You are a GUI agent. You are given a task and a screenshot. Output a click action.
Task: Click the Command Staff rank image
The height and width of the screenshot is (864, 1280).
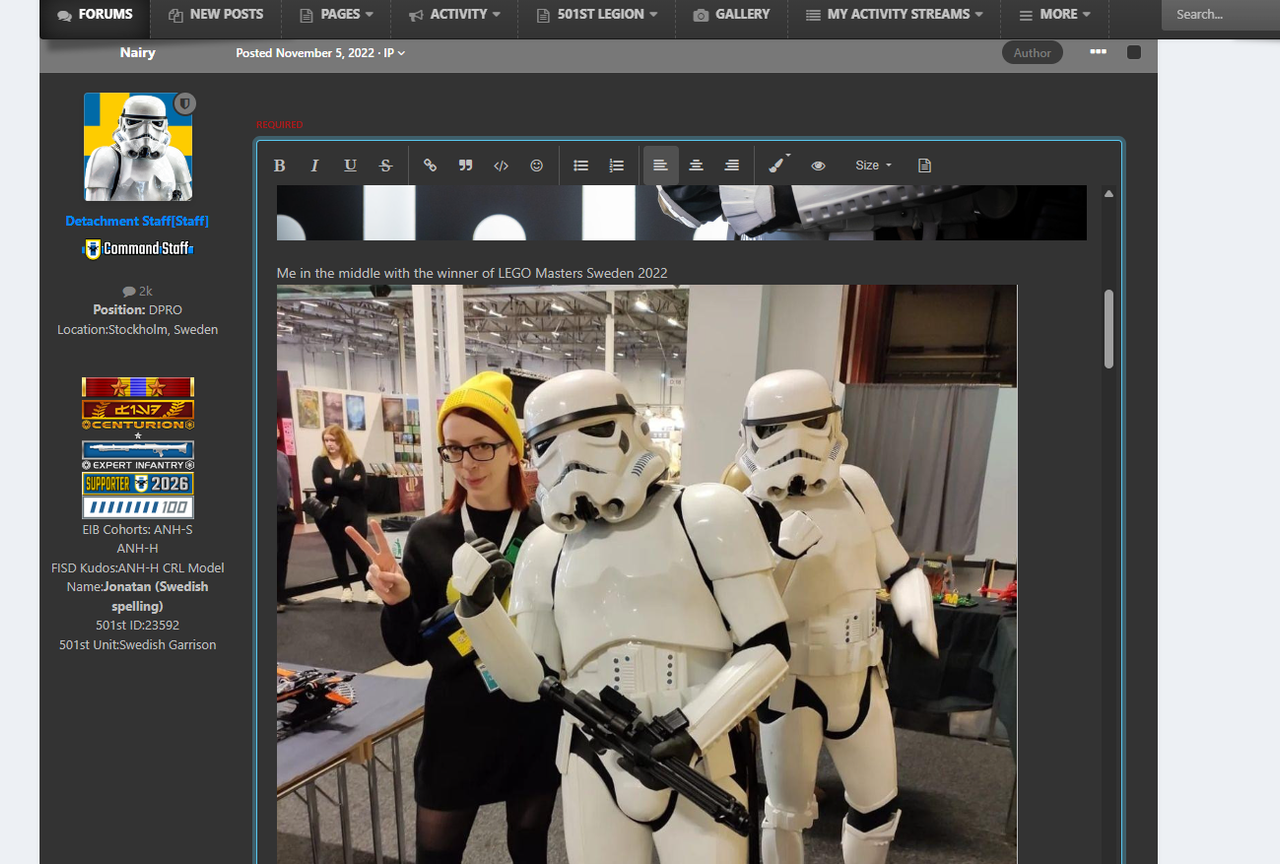pos(138,249)
